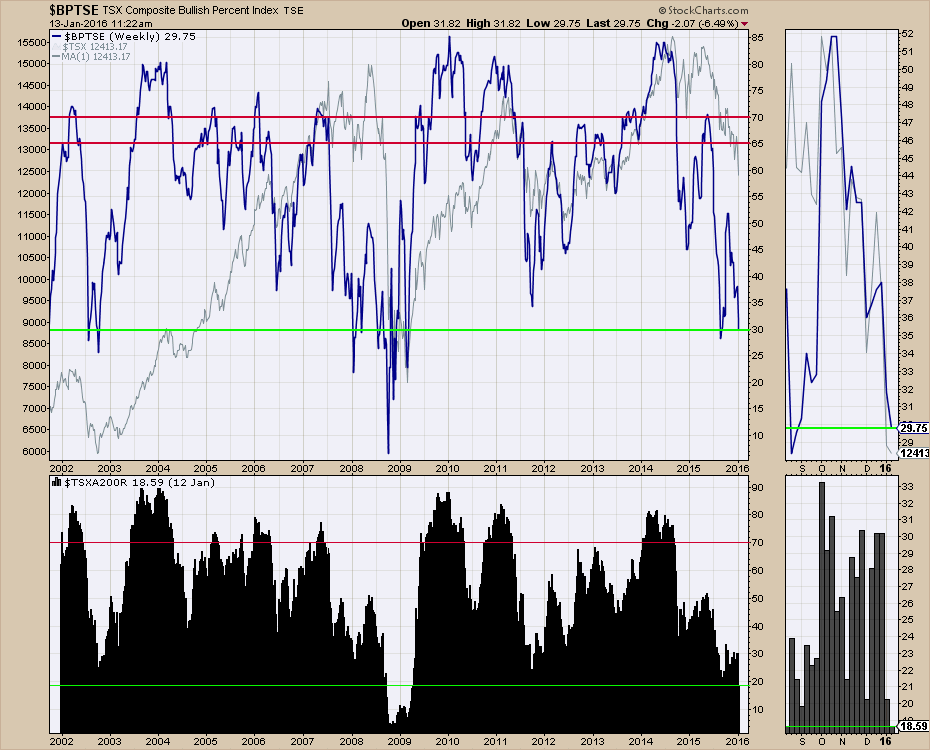Click the red 70 line in lower panel

(300, 542)
